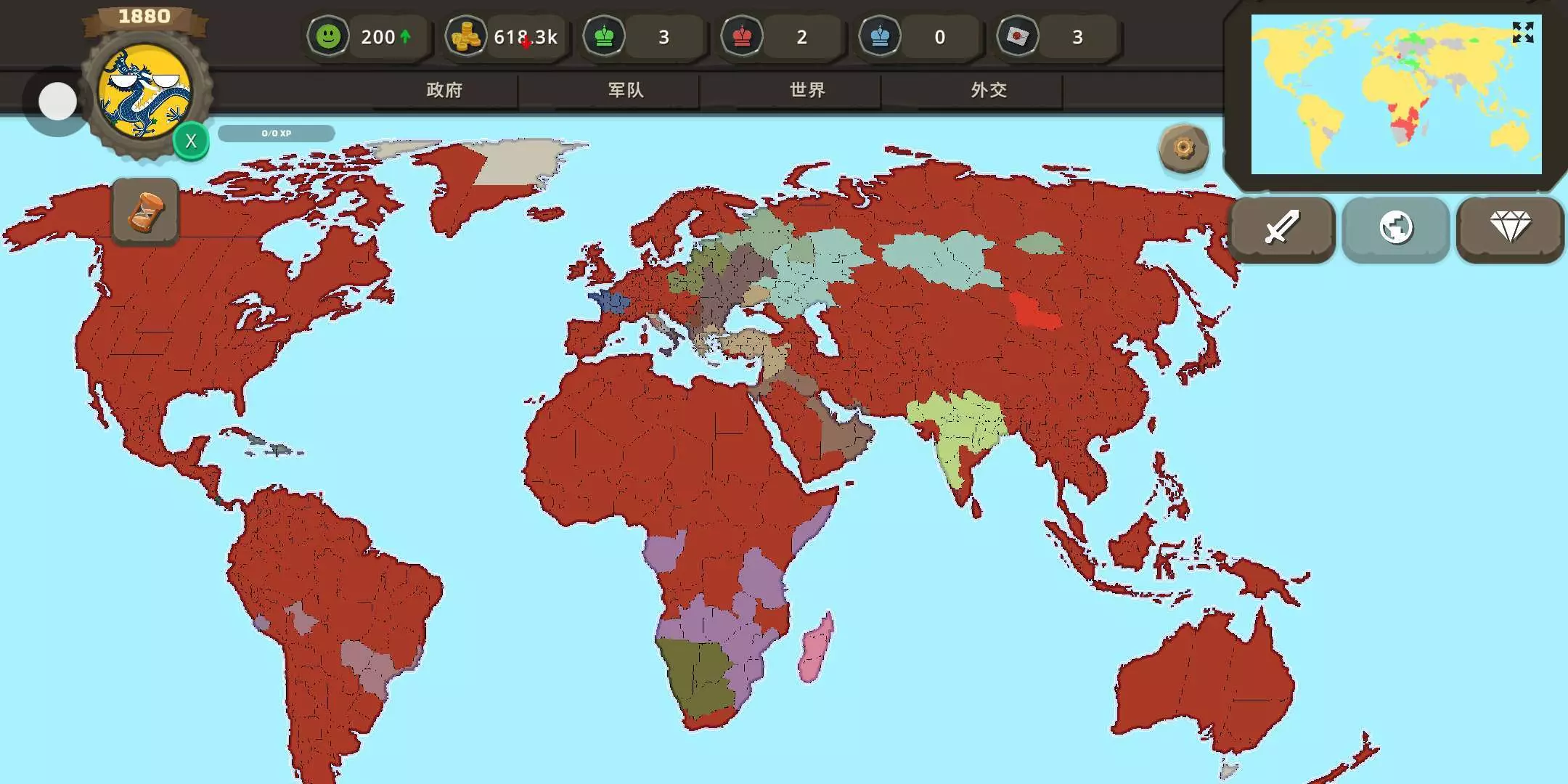Open the 军队 army tab
Viewport: 1568px width, 784px height.
(626, 90)
